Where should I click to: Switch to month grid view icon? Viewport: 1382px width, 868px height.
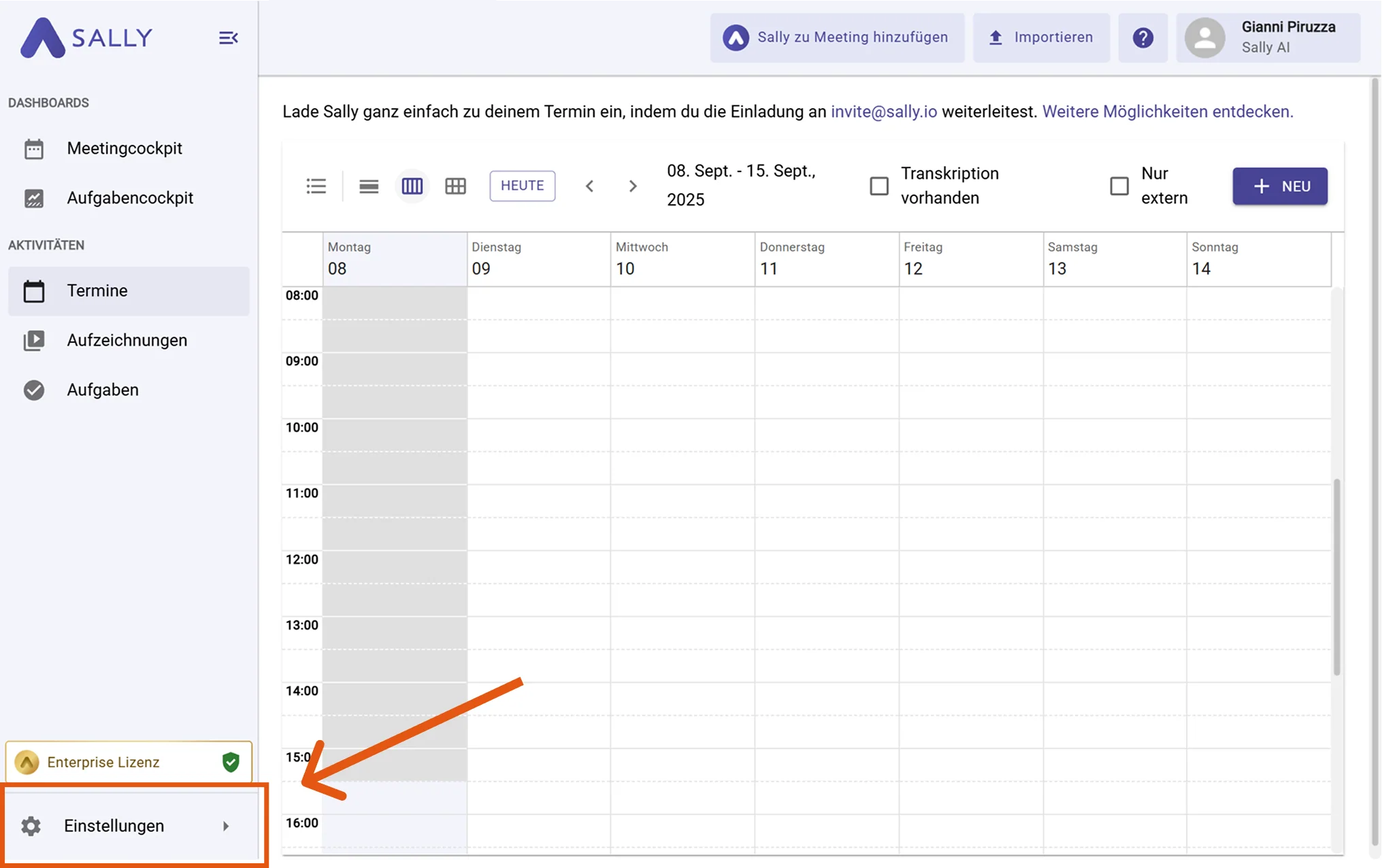point(455,186)
